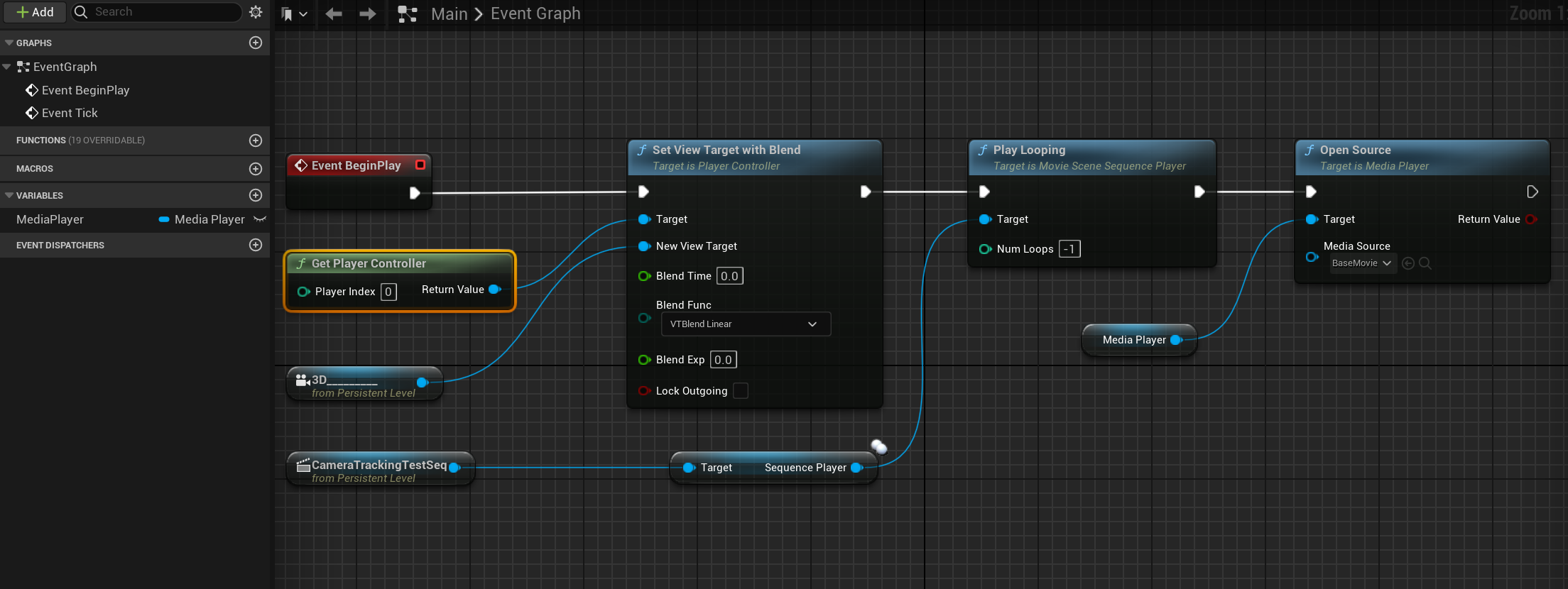Add a new event dispatcher with plus icon
This screenshot has width=1568, height=589.
click(x=256, y=245)
